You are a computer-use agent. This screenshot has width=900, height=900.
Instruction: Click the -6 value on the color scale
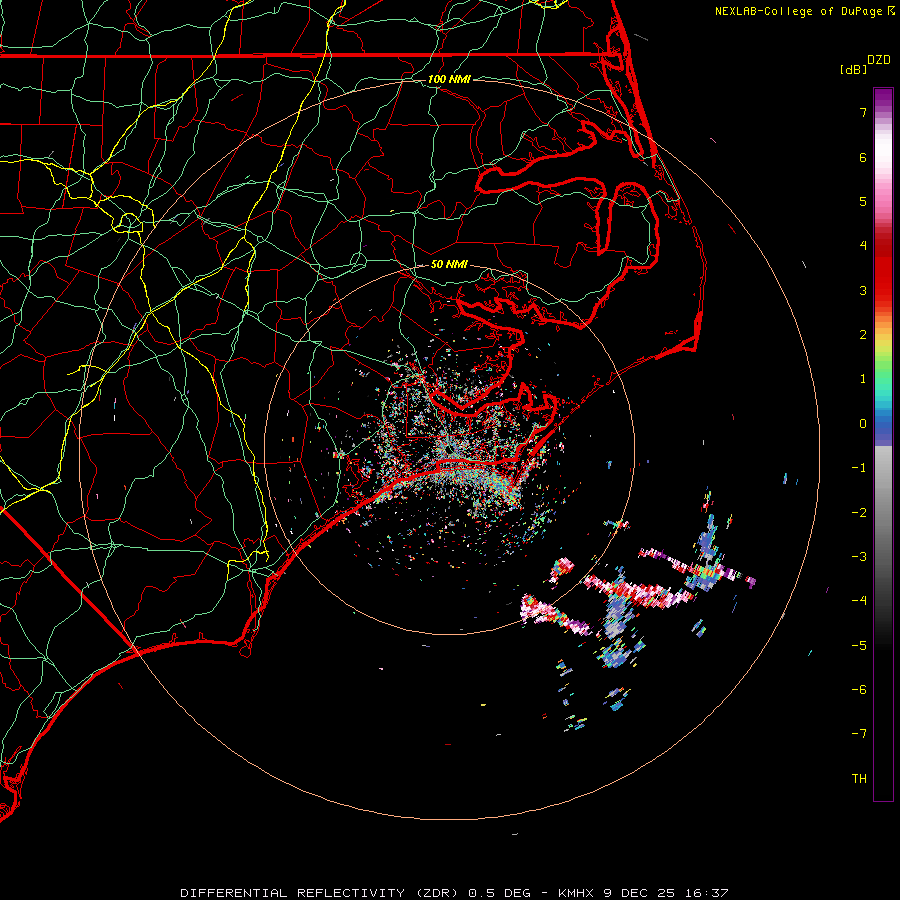tap(859, 690)
